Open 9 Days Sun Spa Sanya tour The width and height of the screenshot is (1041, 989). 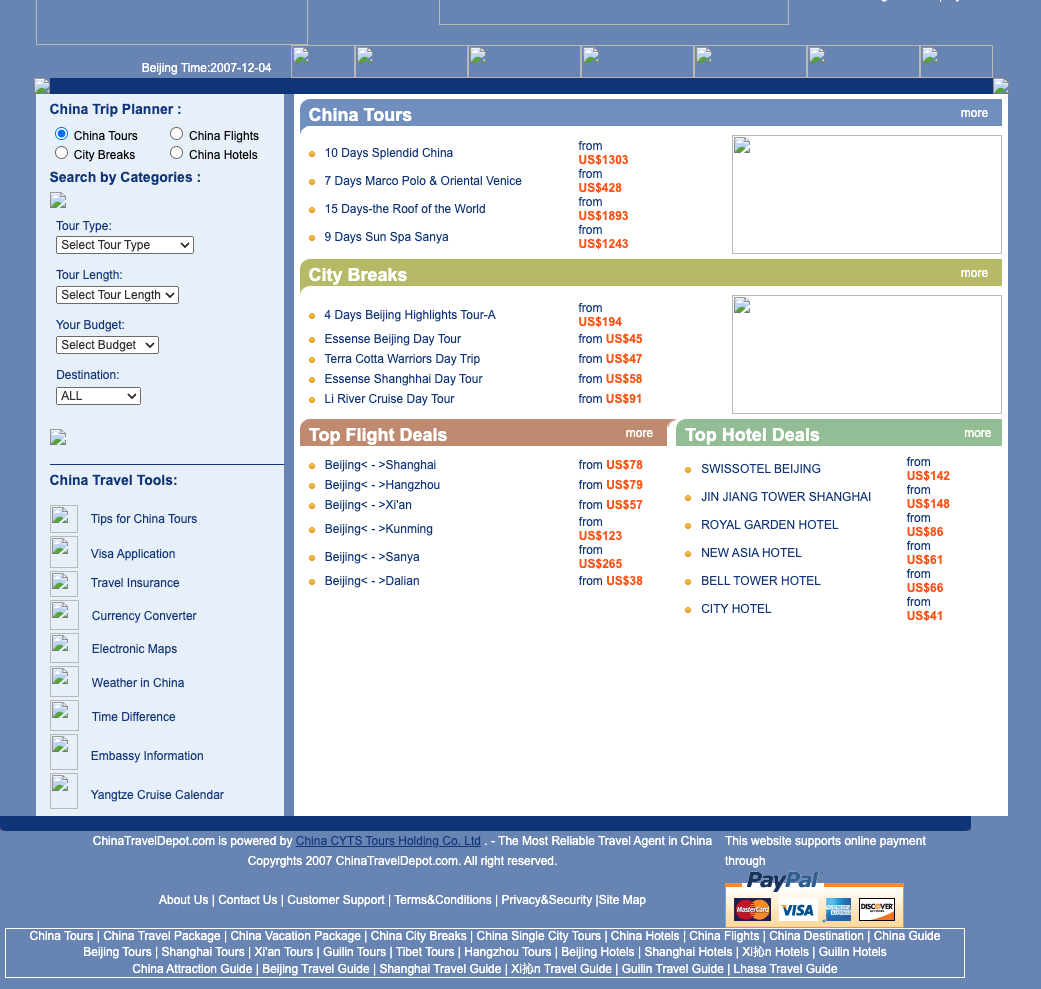386,236
